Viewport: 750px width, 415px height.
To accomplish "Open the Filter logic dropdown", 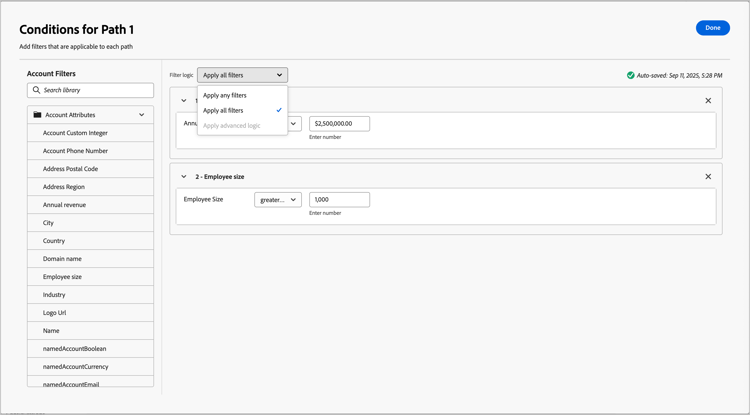I will click(x=243, y=75).
